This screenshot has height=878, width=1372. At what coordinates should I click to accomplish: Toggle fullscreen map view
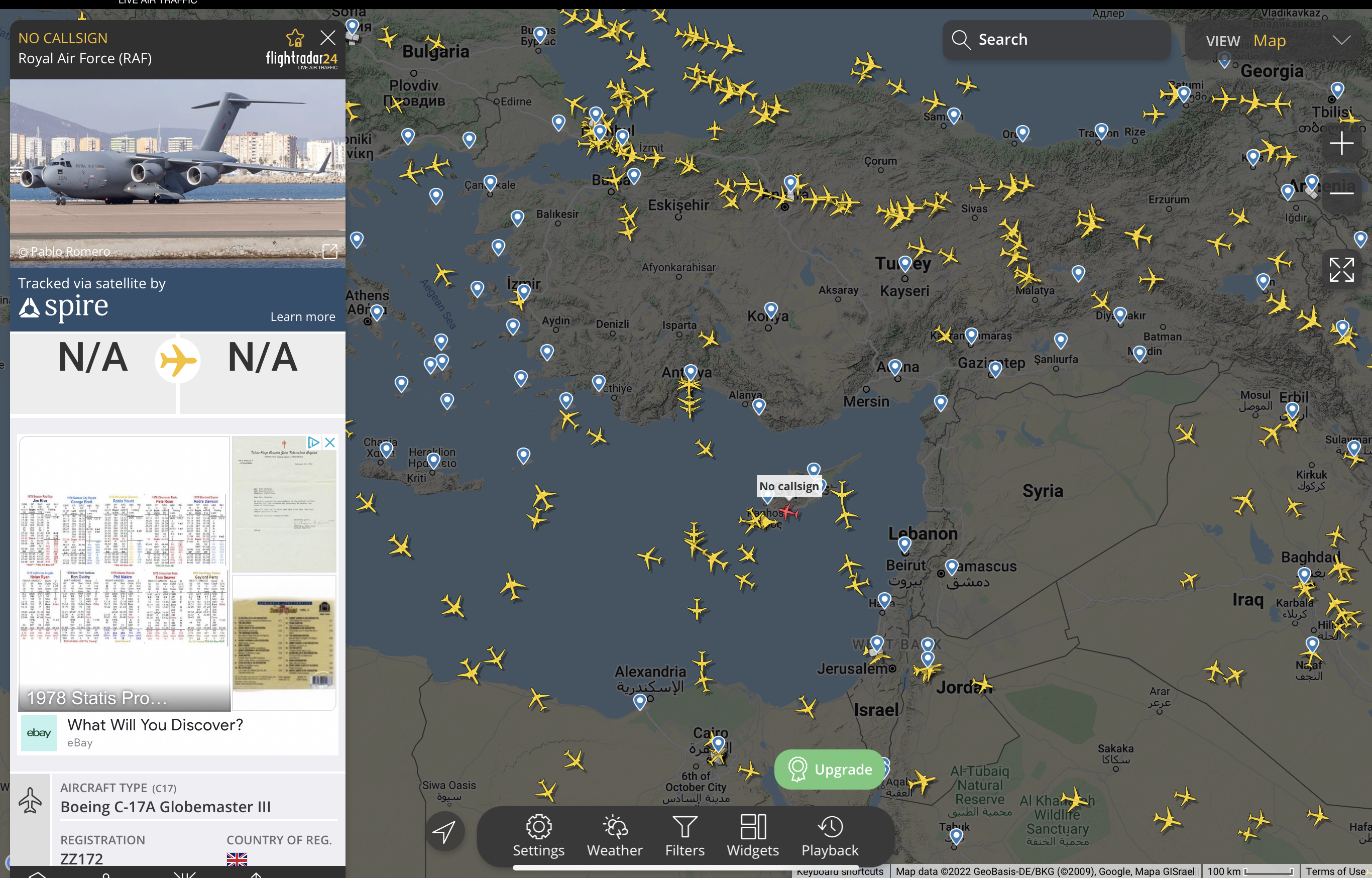(x=1341, y=270)
